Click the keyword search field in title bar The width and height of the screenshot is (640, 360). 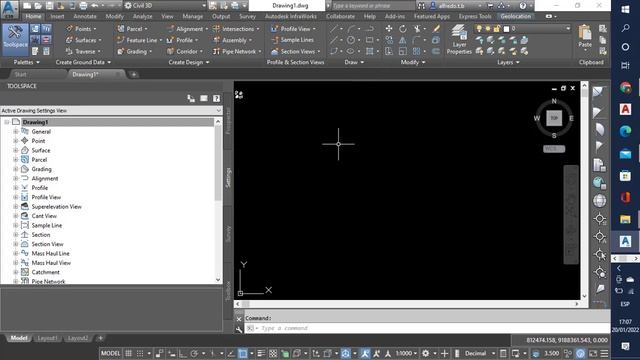tap(373, 6)
